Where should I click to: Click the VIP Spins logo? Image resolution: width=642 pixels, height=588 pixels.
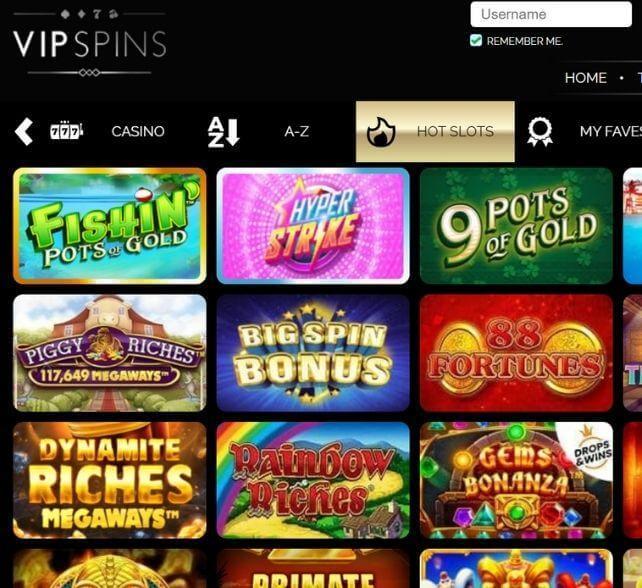click(x=90, y=42)
